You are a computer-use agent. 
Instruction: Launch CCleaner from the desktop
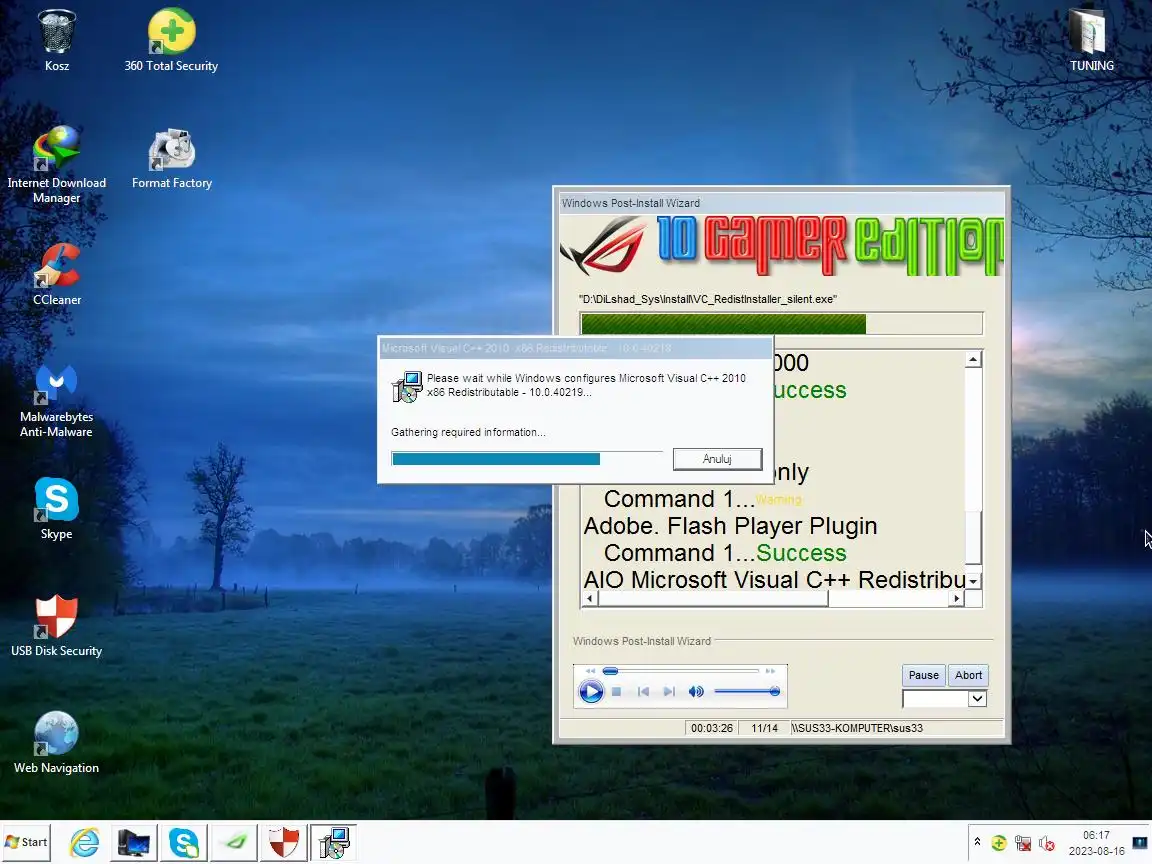(57, 275)
